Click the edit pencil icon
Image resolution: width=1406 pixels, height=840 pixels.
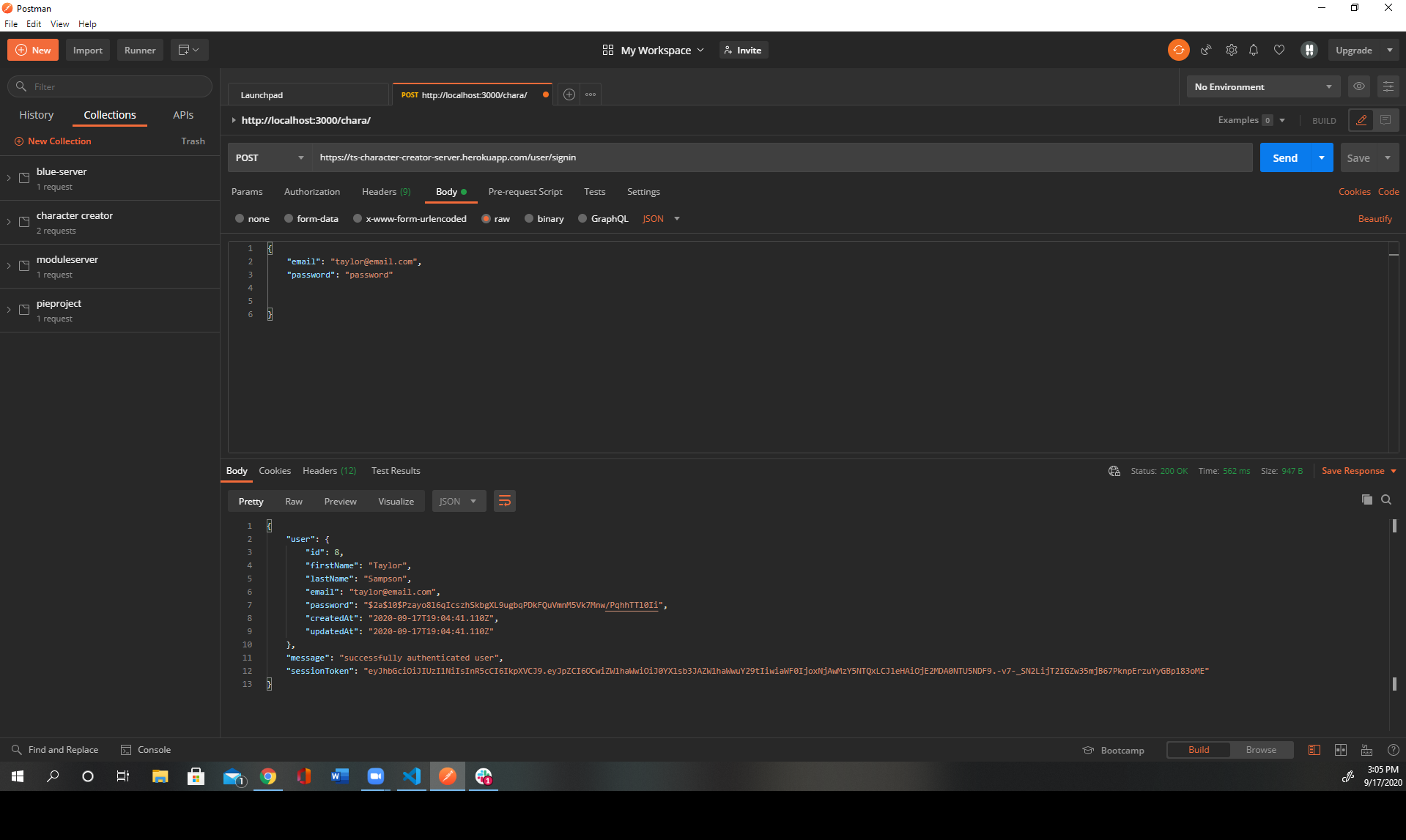pyautogui.click(x=1361, y=120)
